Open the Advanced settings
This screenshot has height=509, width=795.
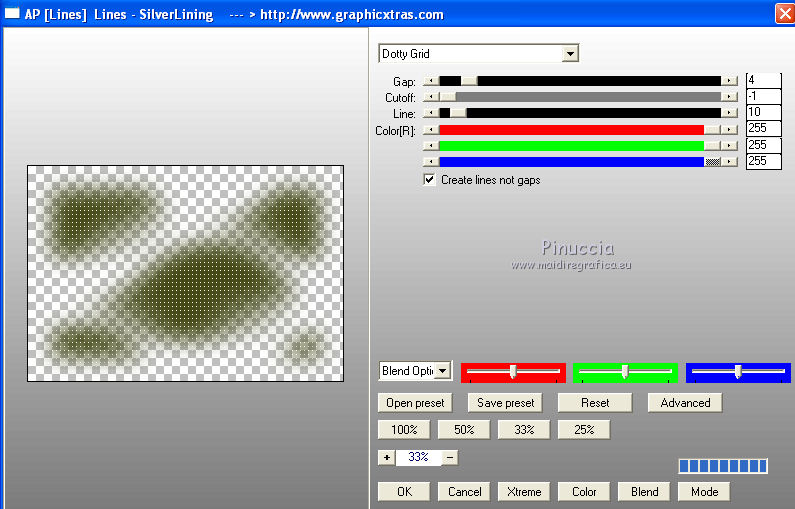pyautogui.click(x=685, y=403)
